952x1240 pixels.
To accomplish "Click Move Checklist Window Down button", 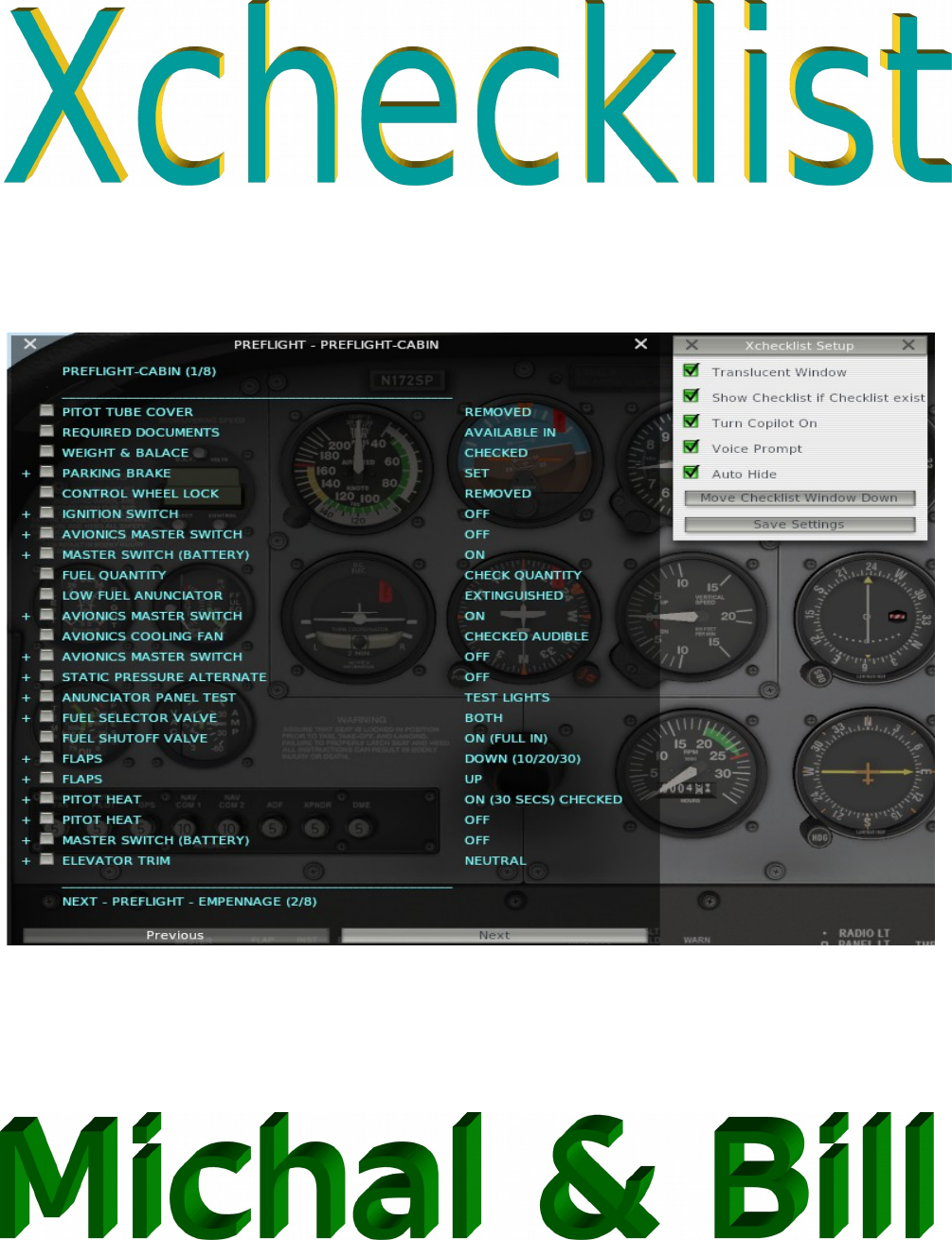I will click(799, 498).
